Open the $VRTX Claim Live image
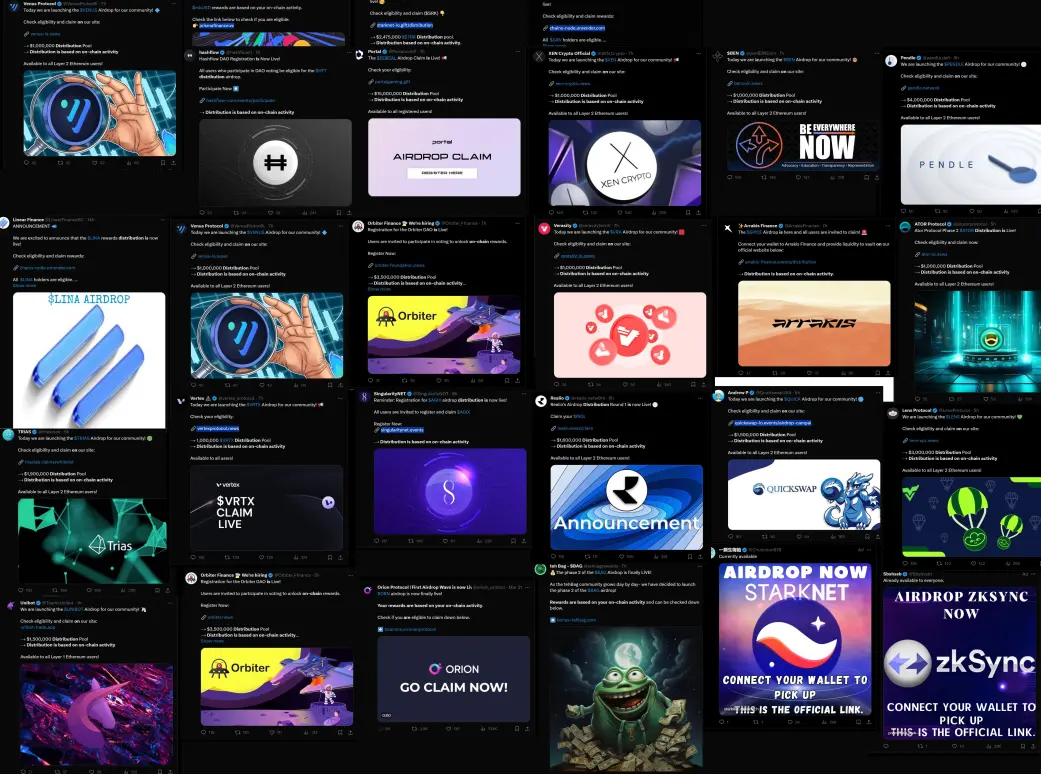 (266, 508)
